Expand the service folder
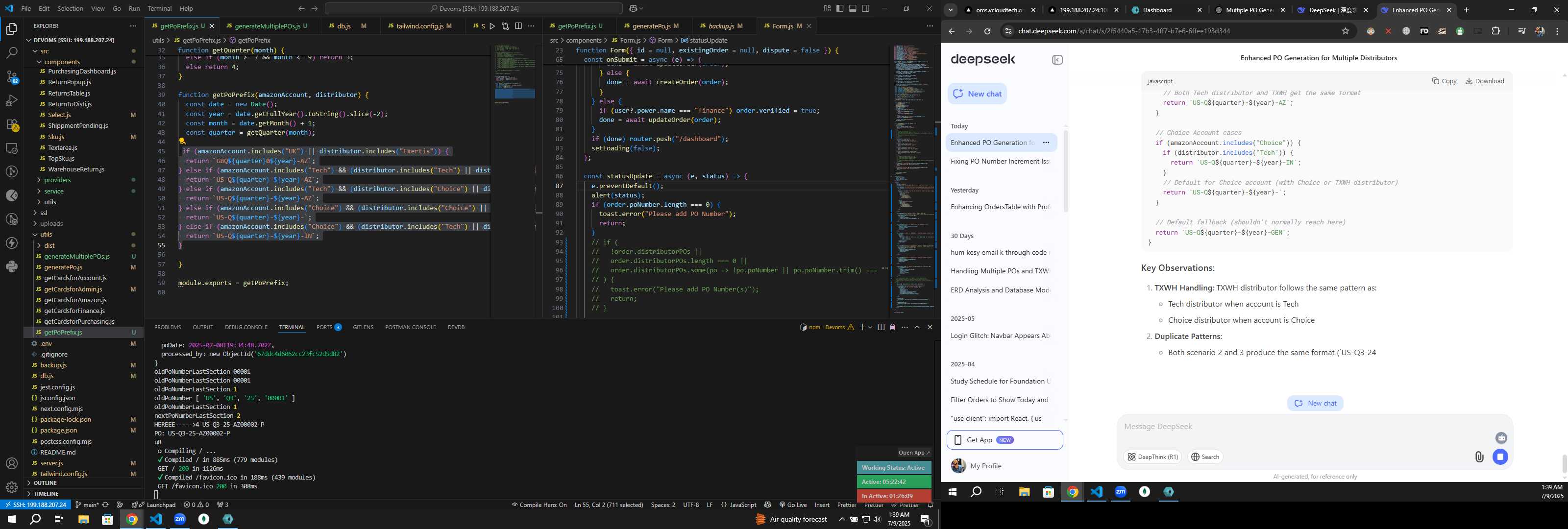Image resolution: width=1568 pixels, height=529 pixels. coord(53,191)
